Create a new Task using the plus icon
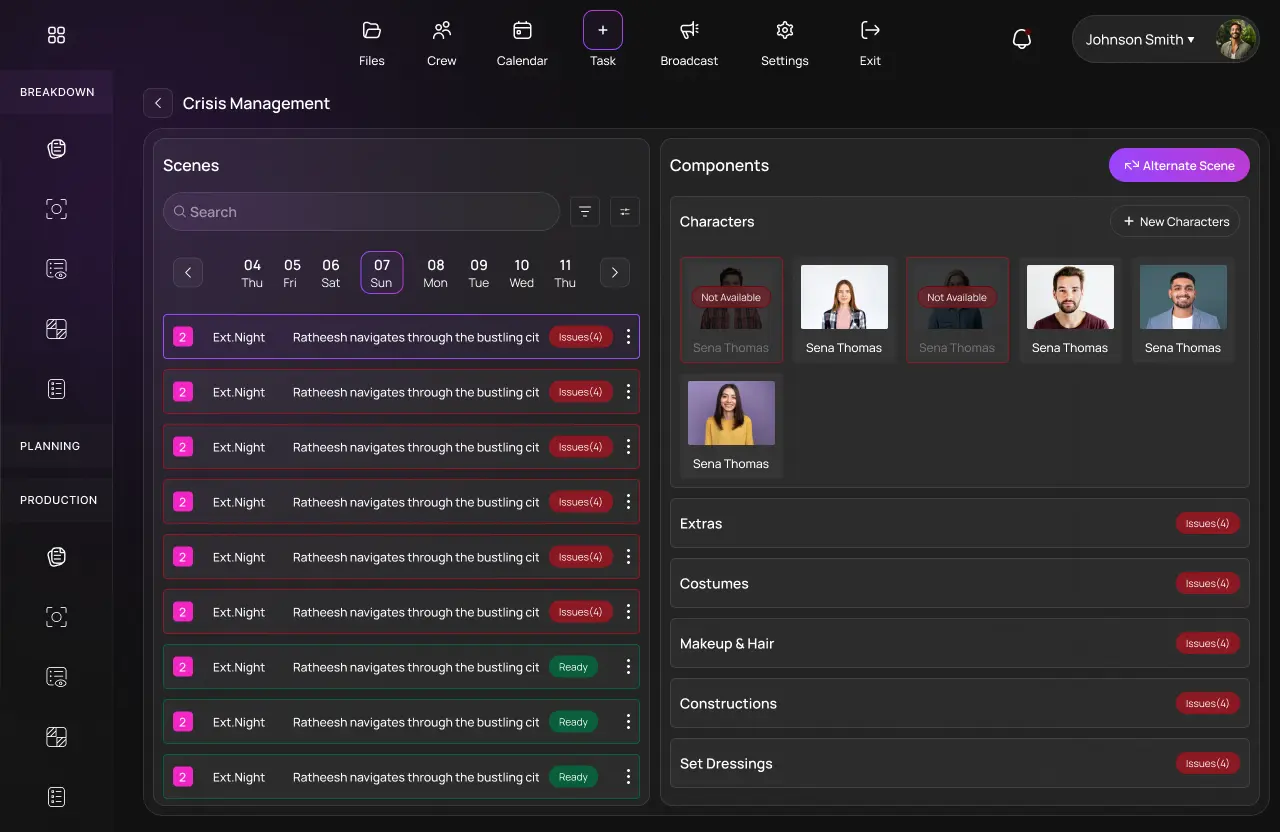Viewport: 1280px width, 832px height. 602,32
